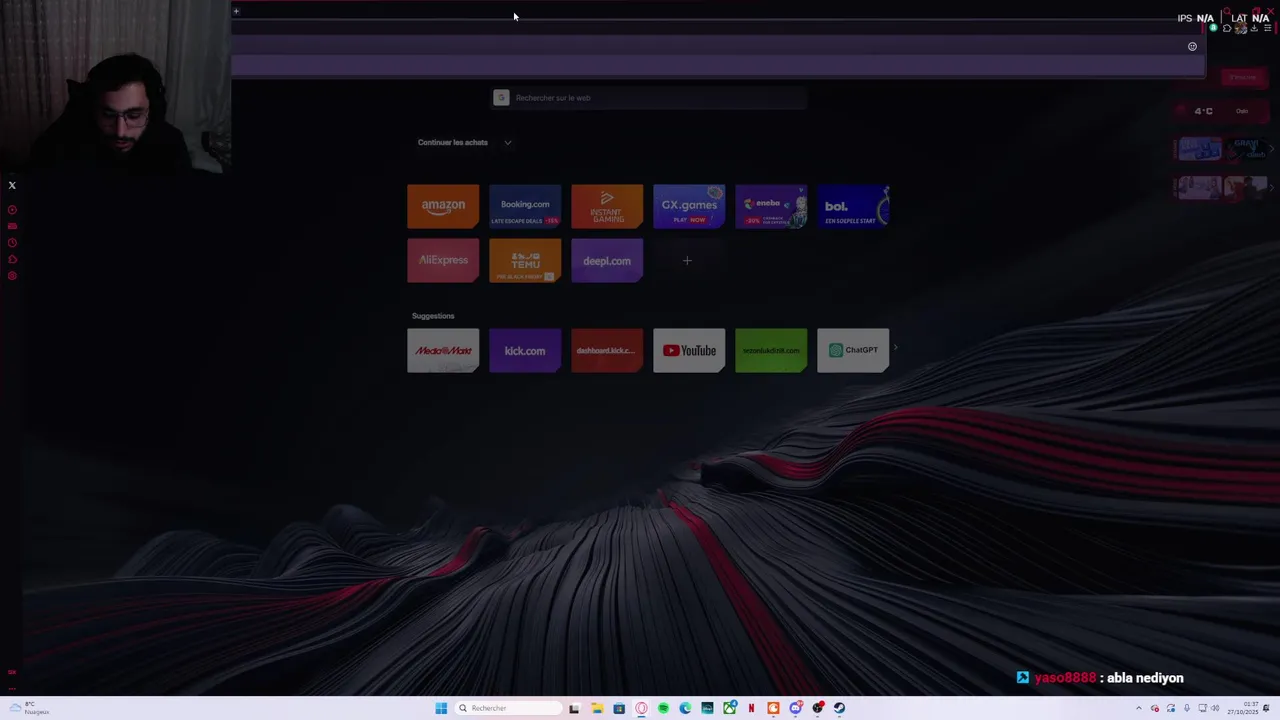This screenshot has height=720, width=1280.
Task: Open Steam from the taskbar
Action: point(839,708)
